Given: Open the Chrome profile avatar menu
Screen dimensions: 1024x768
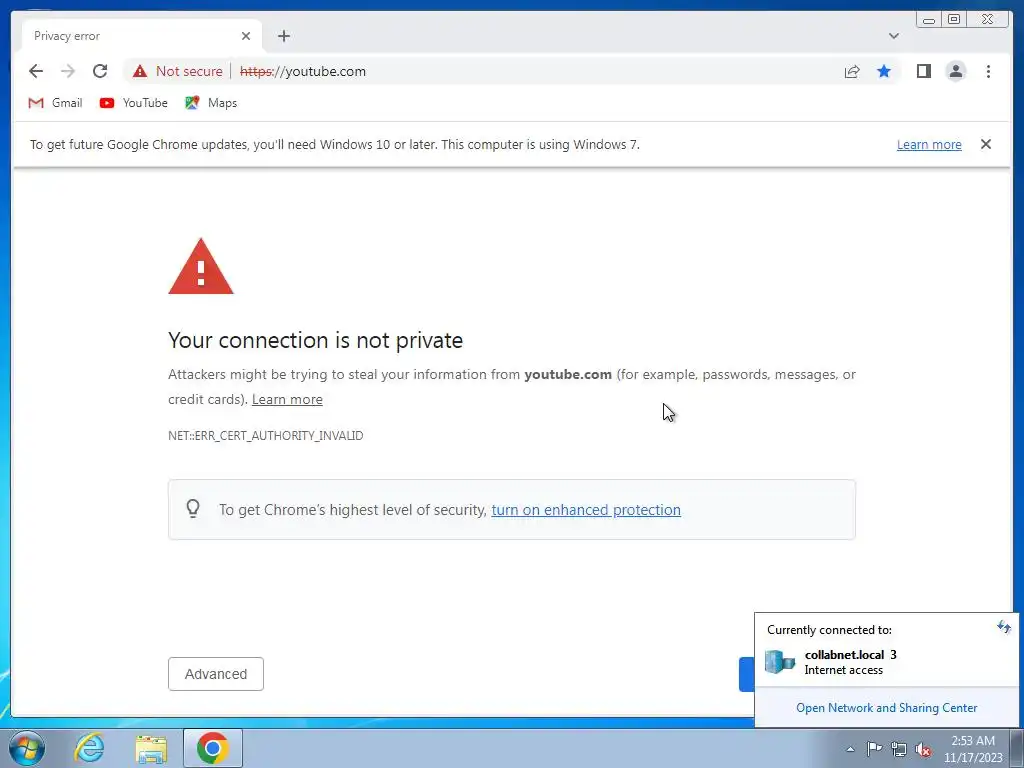Looking at the screenshot, I should [955, 71].
